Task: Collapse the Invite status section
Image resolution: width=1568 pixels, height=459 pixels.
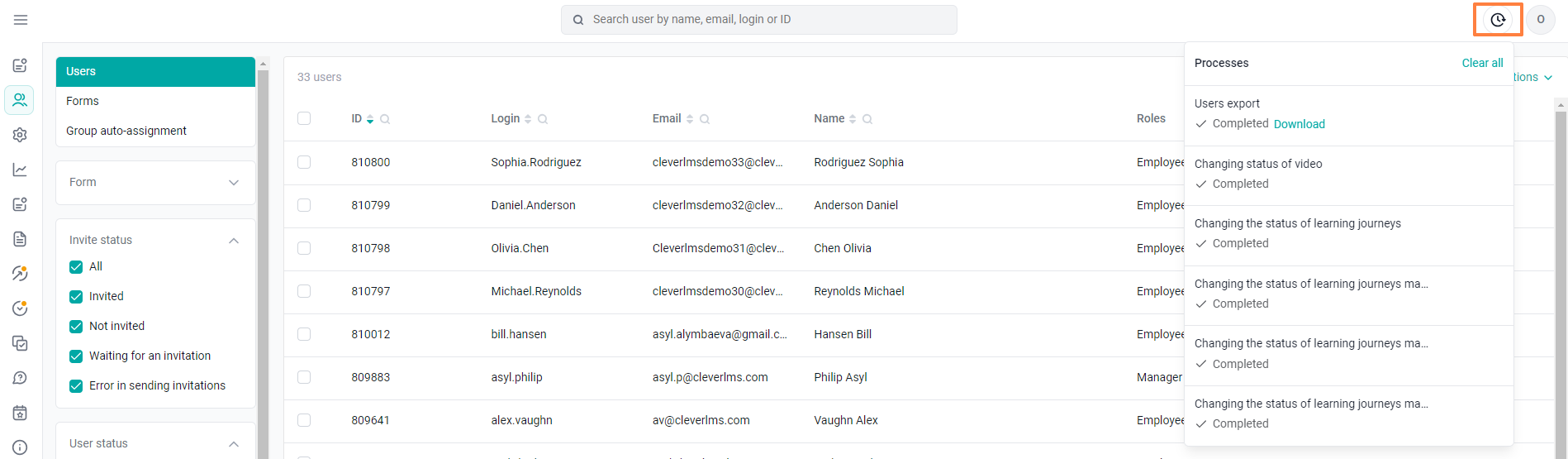Action: pyautogui.click(x=234, y=241)
